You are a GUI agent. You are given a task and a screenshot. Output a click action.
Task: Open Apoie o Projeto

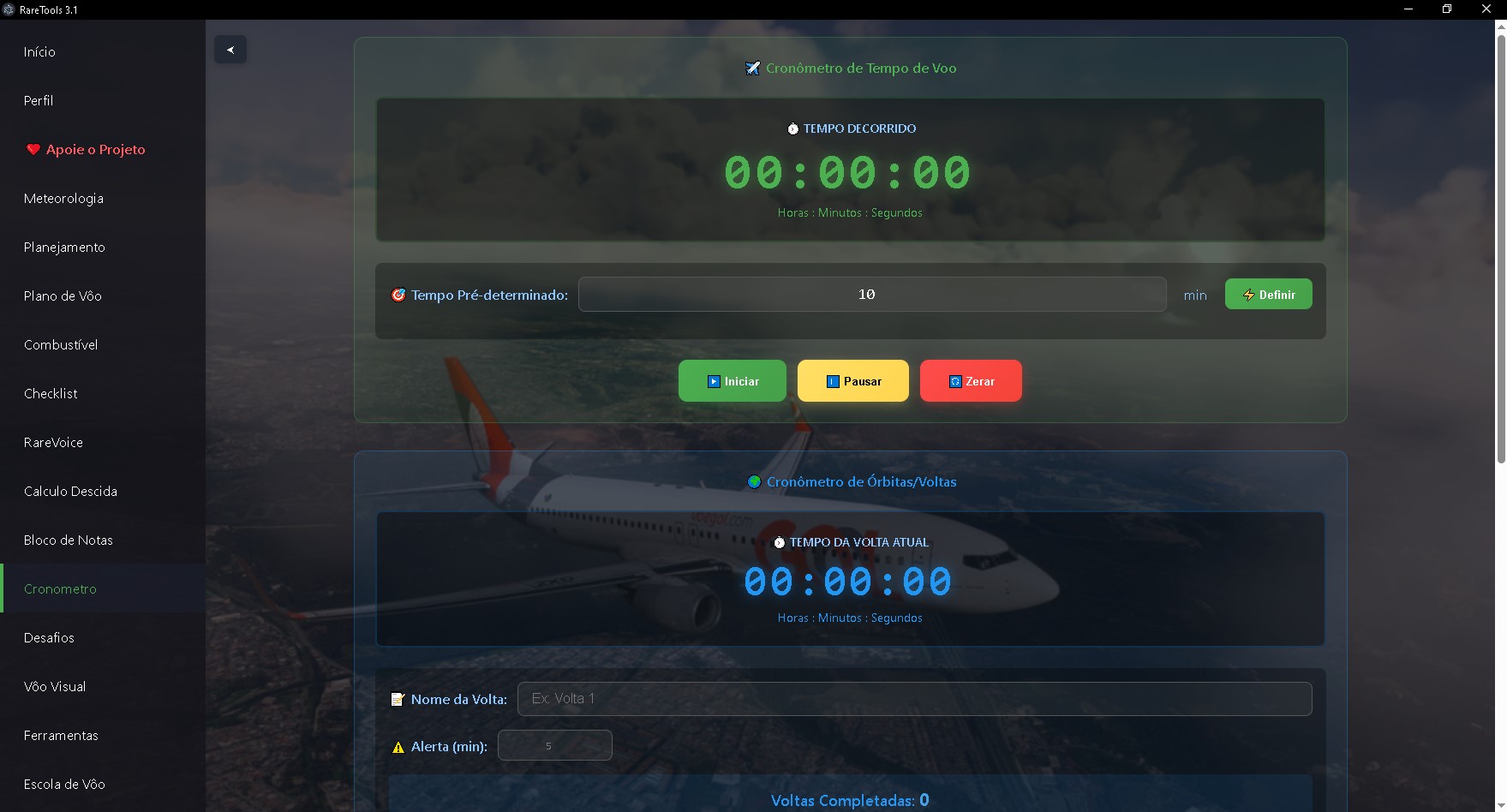pos(103,150)
